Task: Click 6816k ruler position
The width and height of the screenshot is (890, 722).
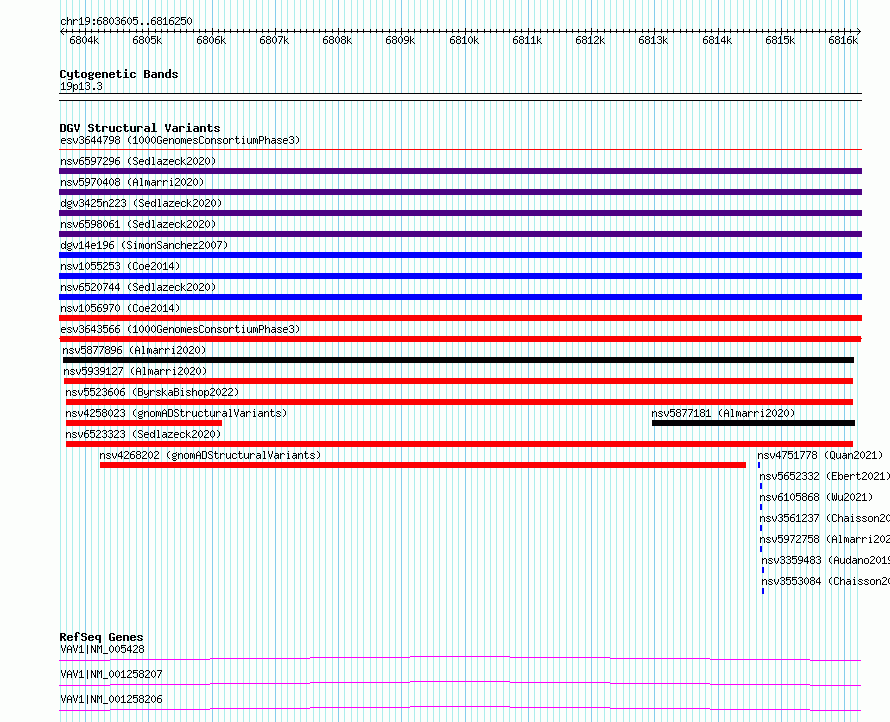Action: tap(843, 40)
